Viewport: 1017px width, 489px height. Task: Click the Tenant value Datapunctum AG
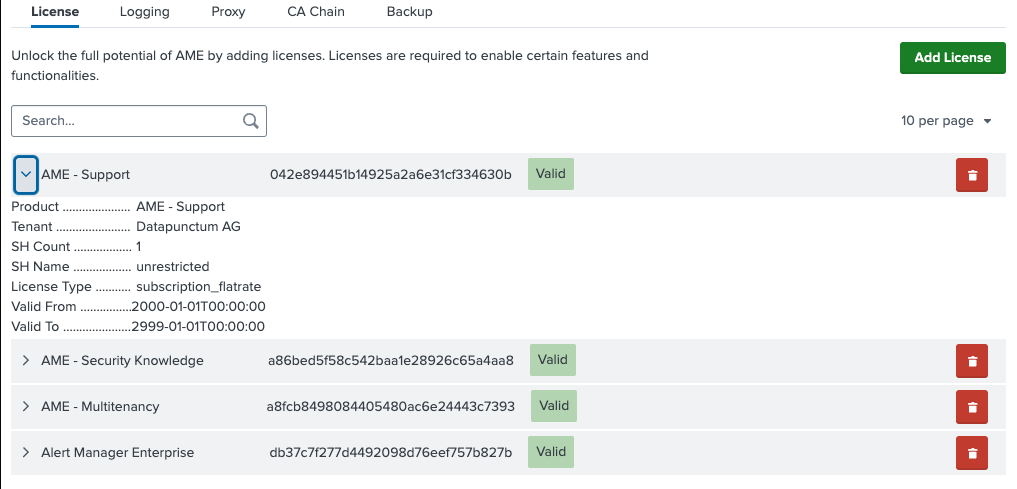[x=188, y=227]
